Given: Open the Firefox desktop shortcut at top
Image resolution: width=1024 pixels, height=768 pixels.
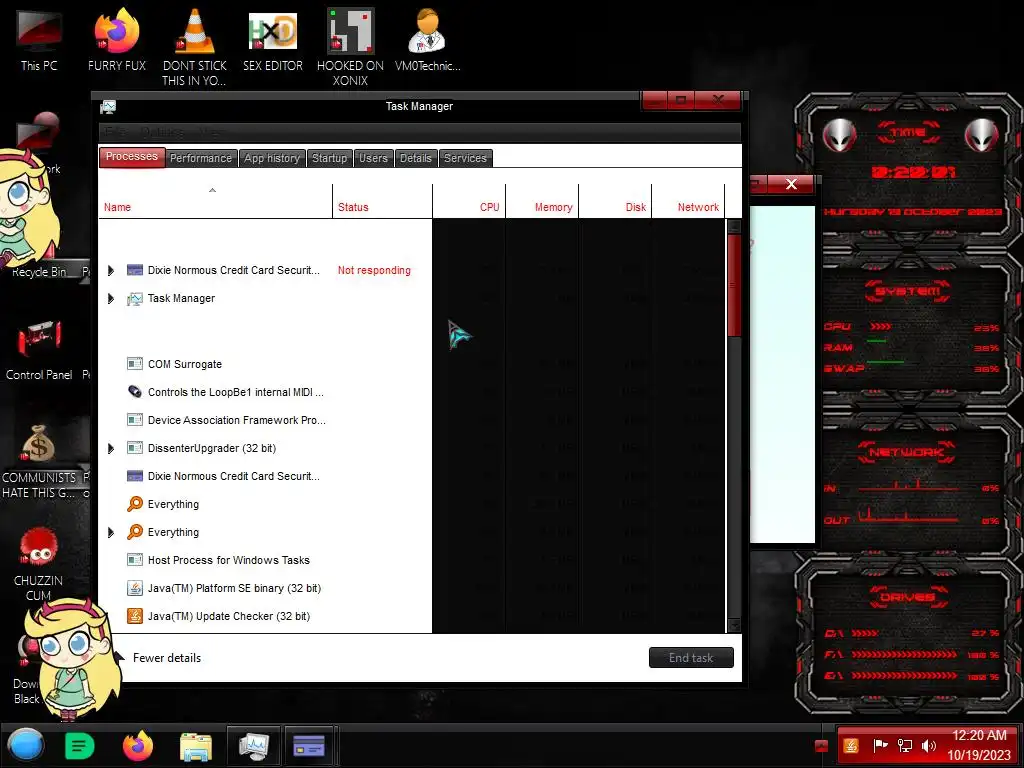Looking at the screenshot, I should [x=117, y=39].
